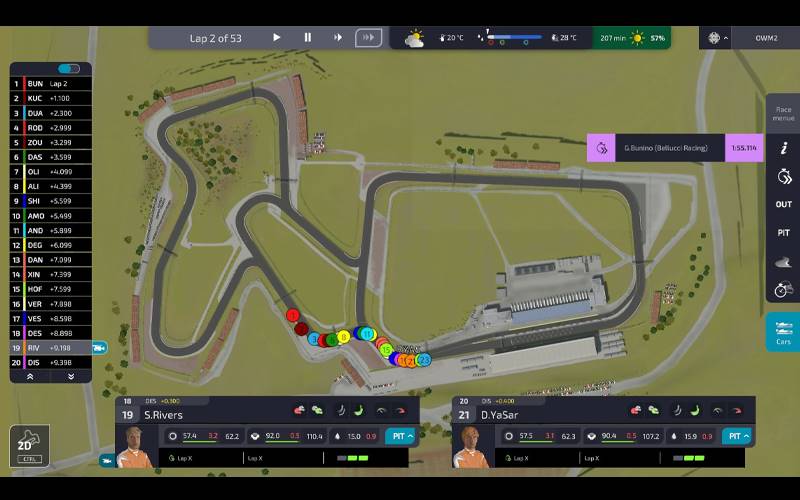Open the Cars panel tab
Viewport: 800px width, 500px height.
pyautogui.click(x=783, y=332)
